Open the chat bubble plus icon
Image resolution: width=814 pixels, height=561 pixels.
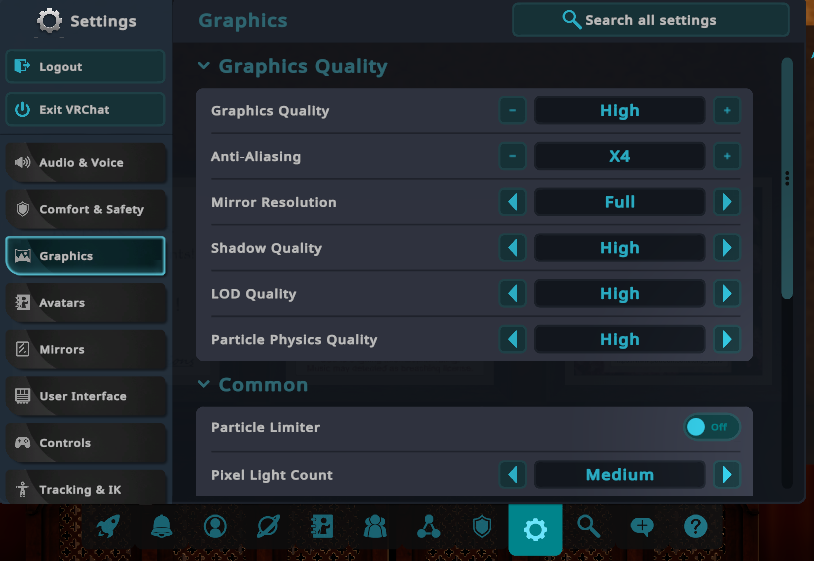pyautogui.click(x=642, y=527)
